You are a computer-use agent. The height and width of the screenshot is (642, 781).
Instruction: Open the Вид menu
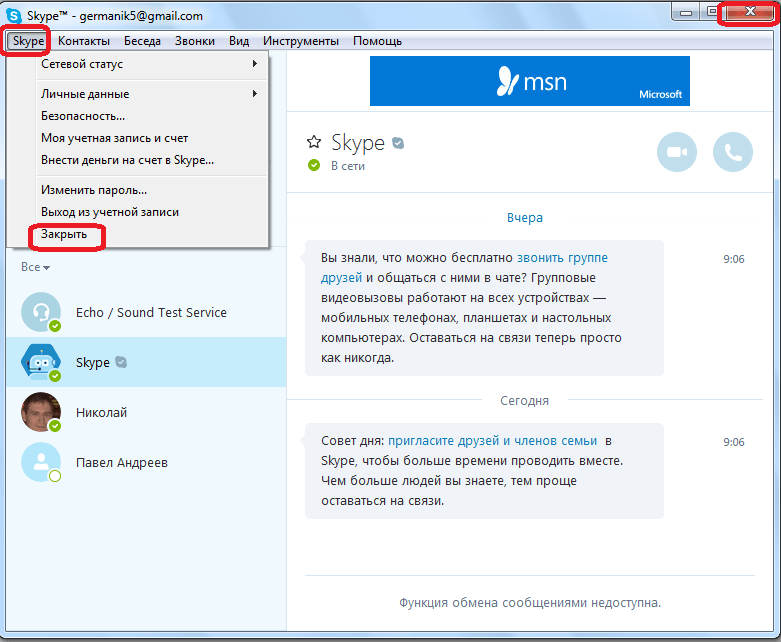pyautogui.click(x=239, y=41)
